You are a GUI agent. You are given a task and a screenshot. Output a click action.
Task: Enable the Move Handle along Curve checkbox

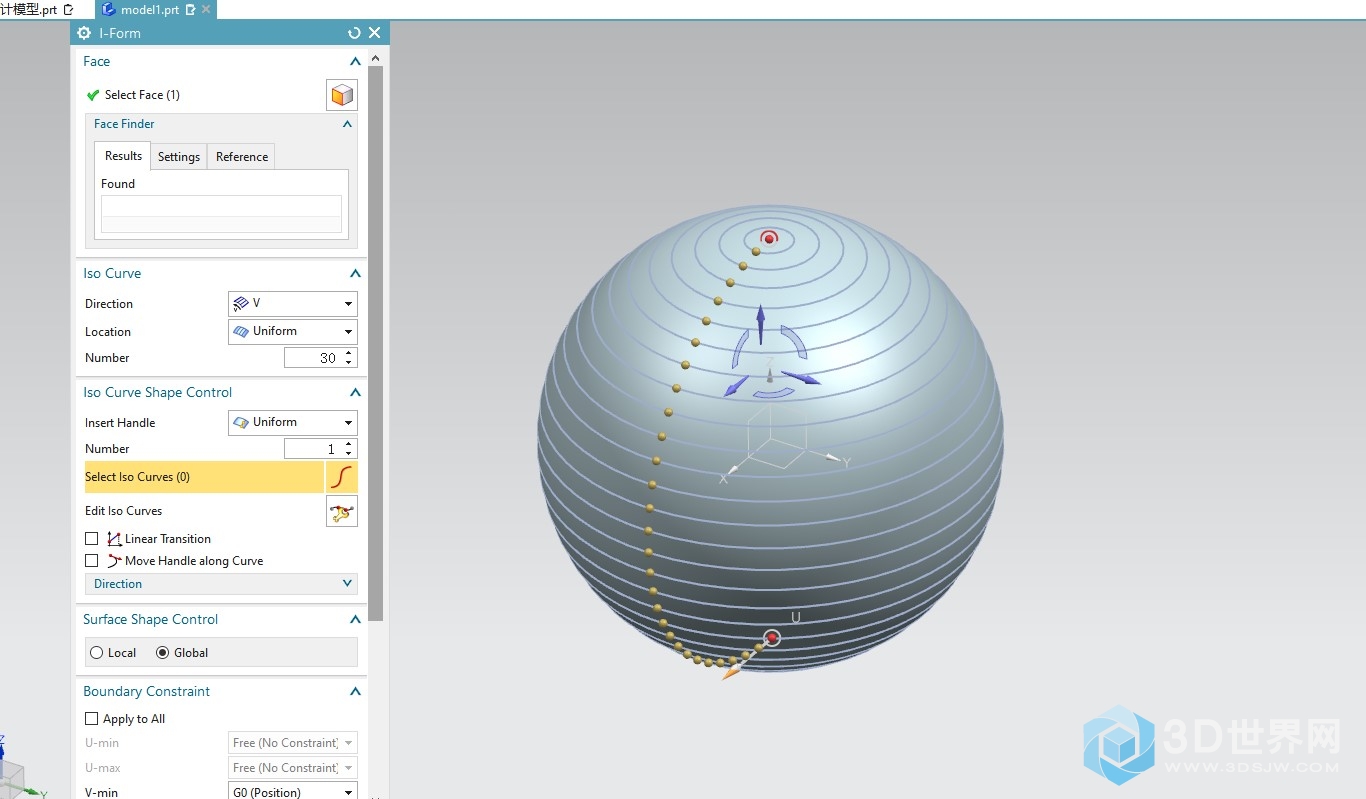pyautogui.click(x=92, y=561)
